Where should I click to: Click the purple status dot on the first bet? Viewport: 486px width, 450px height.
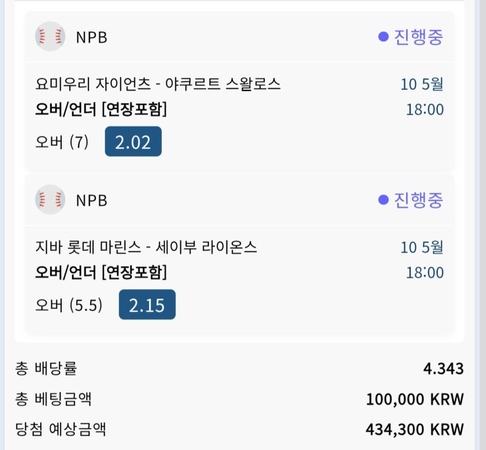(x=383, y=37)
